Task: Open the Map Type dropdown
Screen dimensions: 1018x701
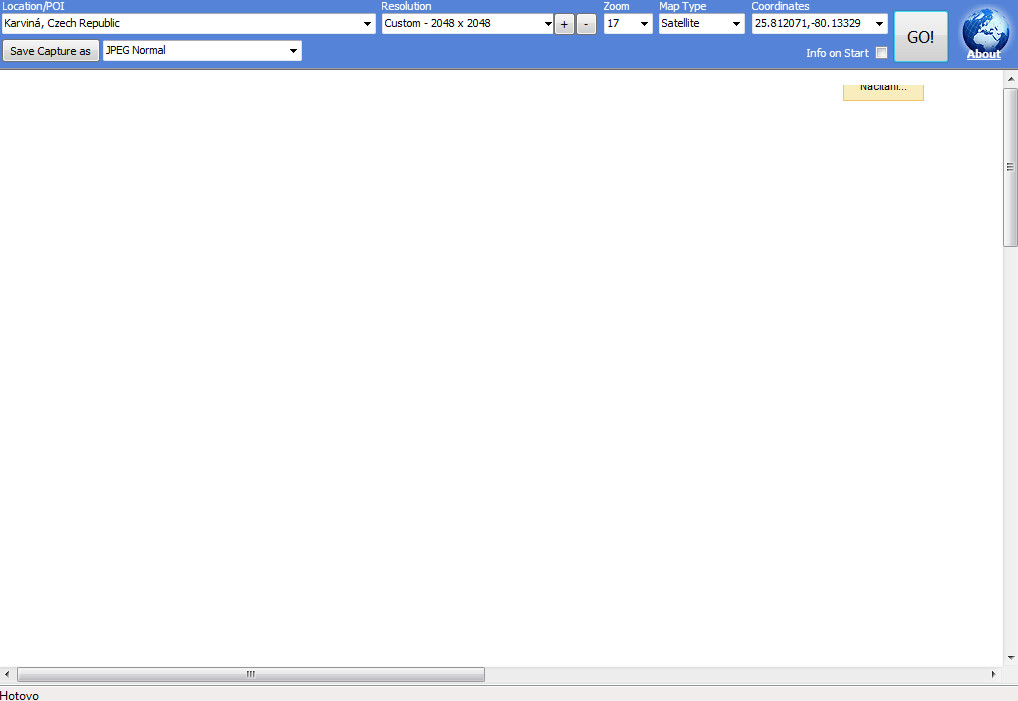Action: coord(736,24)
